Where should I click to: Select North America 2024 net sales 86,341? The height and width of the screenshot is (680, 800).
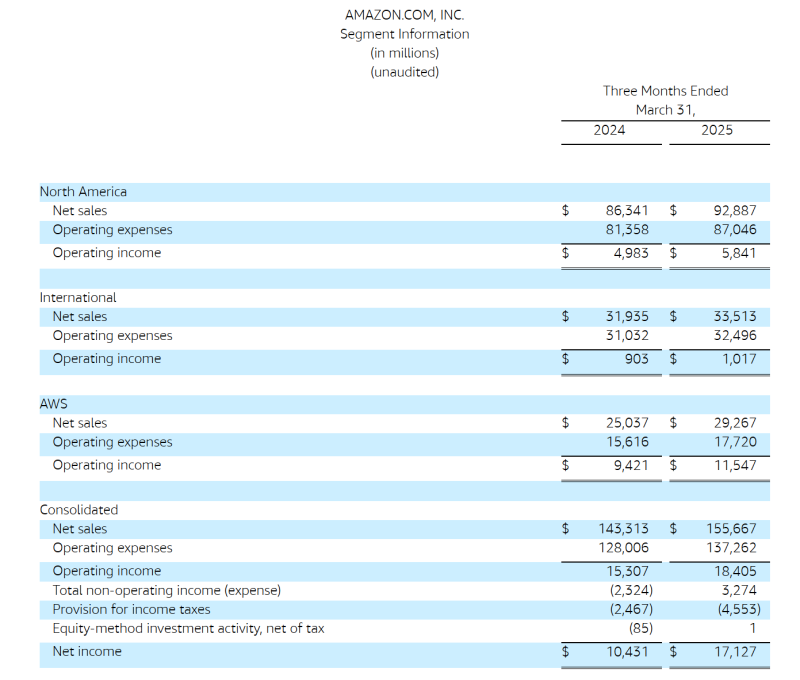(x=627, y=211)
